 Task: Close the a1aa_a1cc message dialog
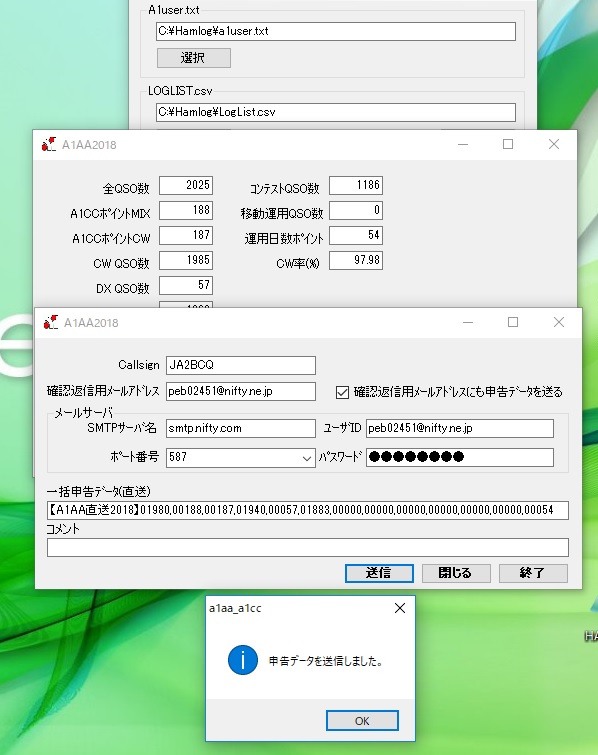click(400, 608)
